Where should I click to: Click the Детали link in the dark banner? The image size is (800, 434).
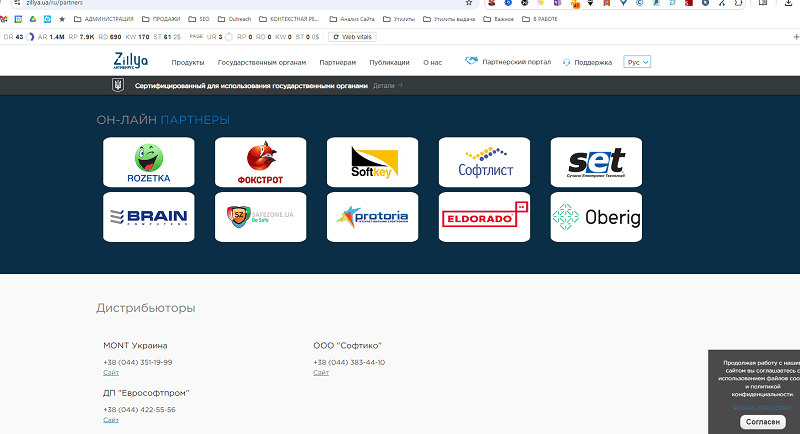coord(384,86)
